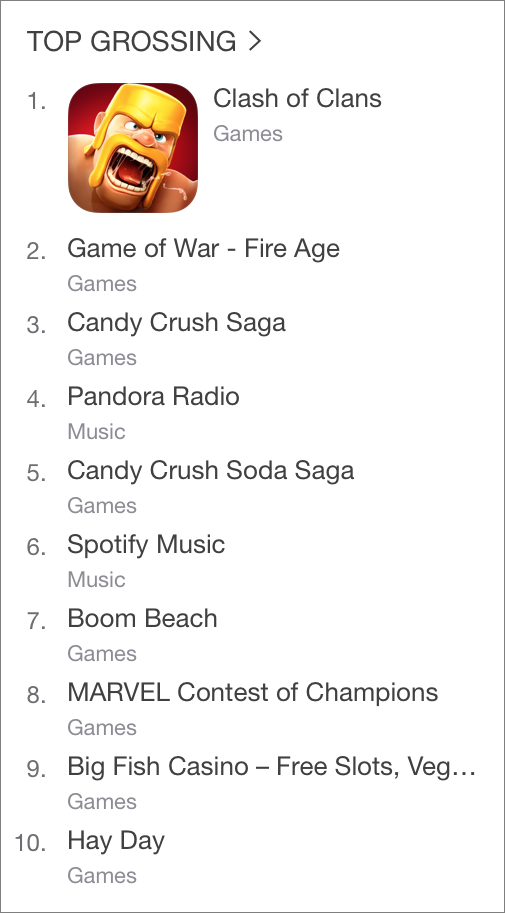The image size is (505, 913).
Task: Open the Clash of Clans title link
Action: click(x=297, y=98)
